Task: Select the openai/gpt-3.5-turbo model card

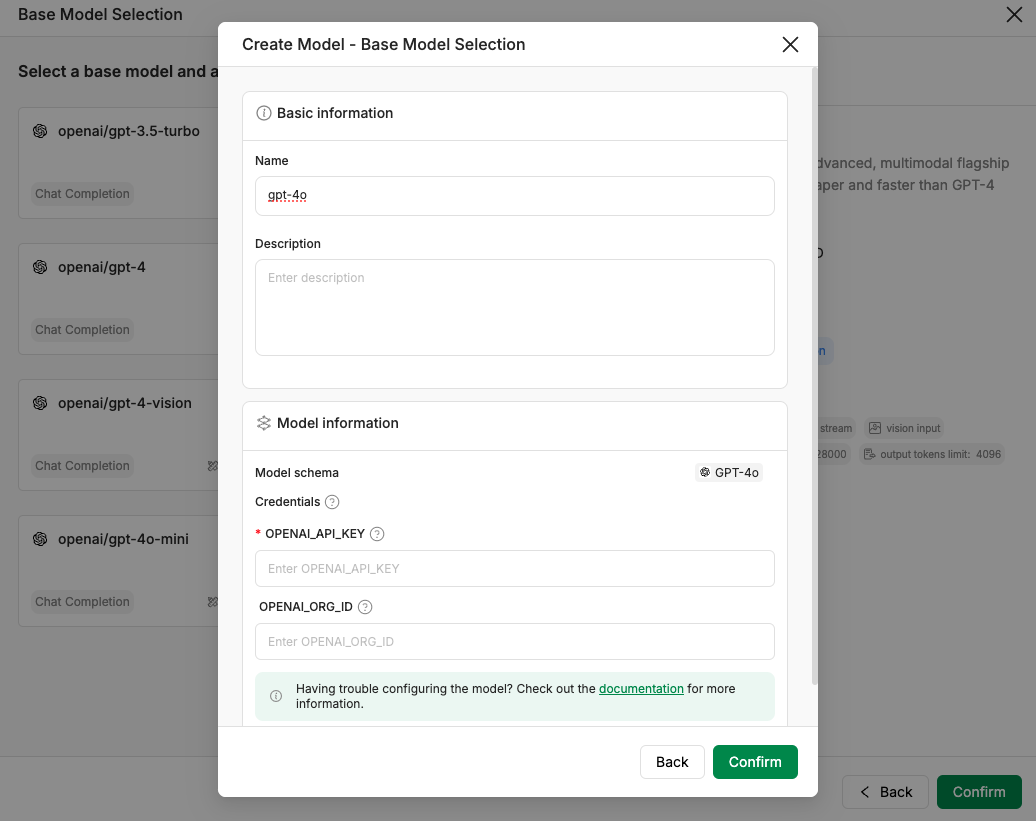Action: click(x=119, y=163)
